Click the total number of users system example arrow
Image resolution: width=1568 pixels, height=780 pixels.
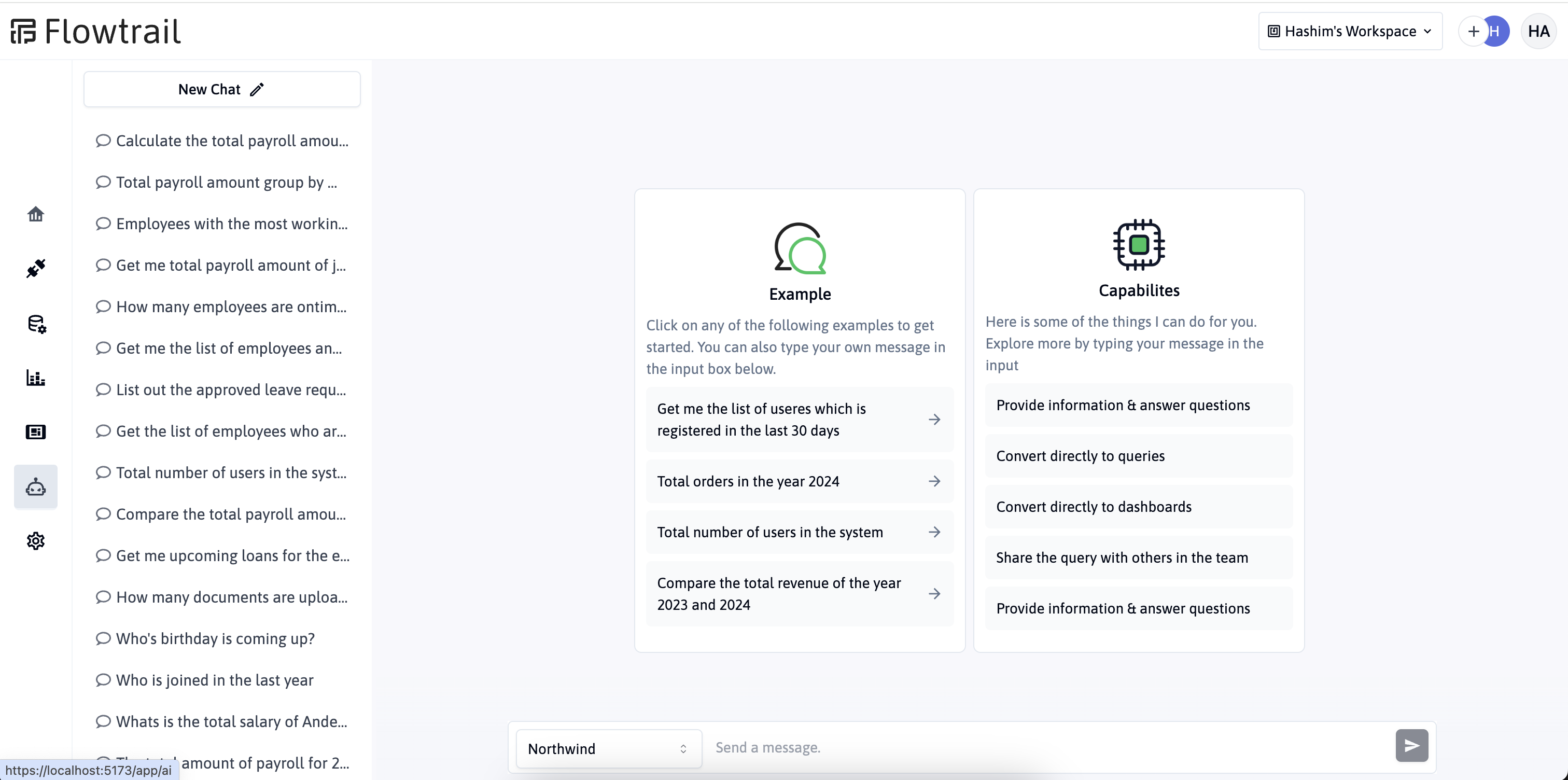click(934, 531)
